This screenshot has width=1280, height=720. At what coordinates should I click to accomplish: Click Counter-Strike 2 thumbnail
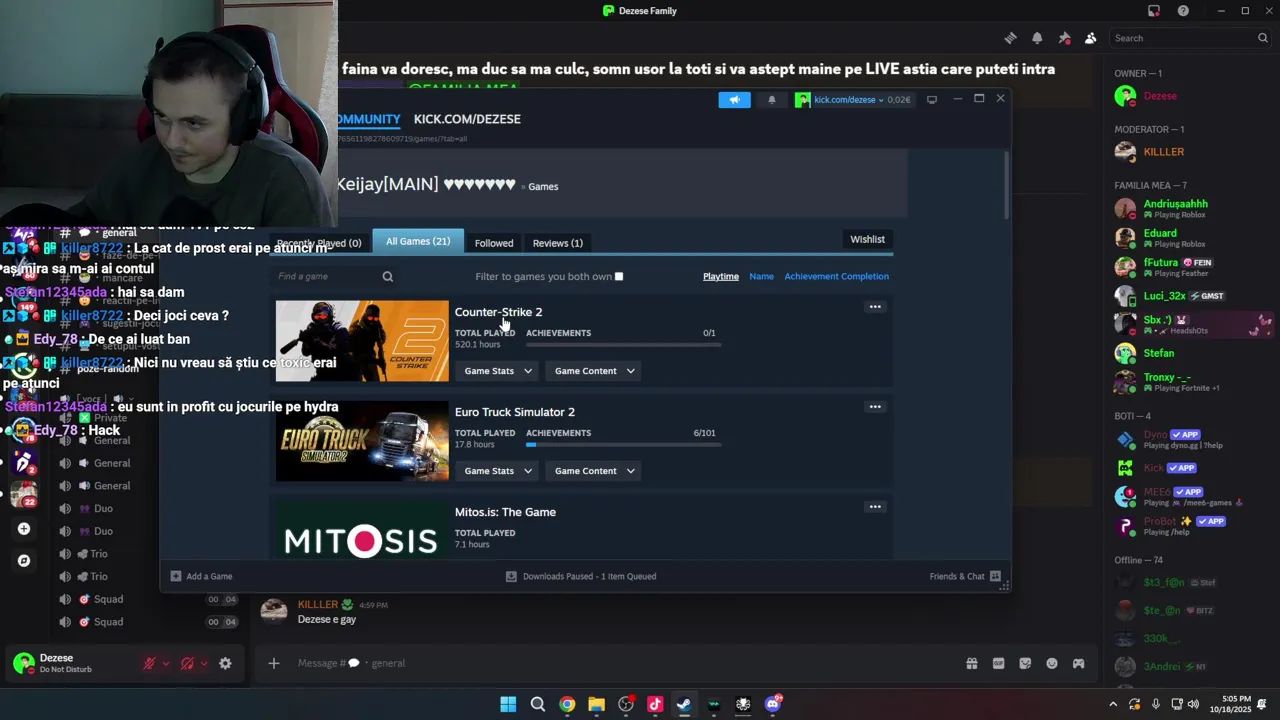(362, 341)
